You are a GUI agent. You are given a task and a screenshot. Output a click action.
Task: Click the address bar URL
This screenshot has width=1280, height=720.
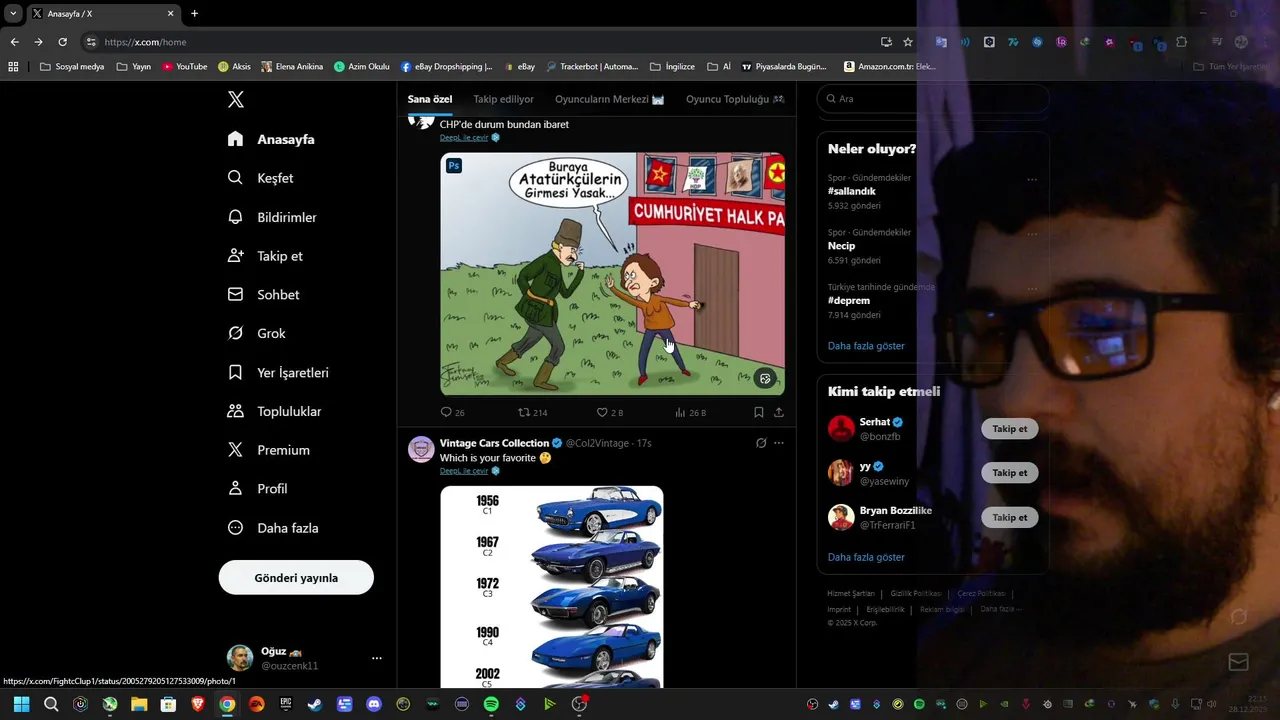coord(146,42)
